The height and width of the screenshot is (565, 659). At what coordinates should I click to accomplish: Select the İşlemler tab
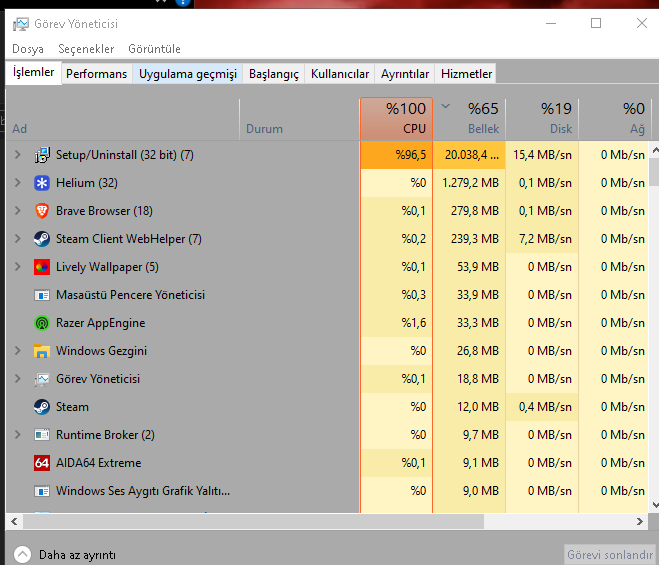(34, 72)
